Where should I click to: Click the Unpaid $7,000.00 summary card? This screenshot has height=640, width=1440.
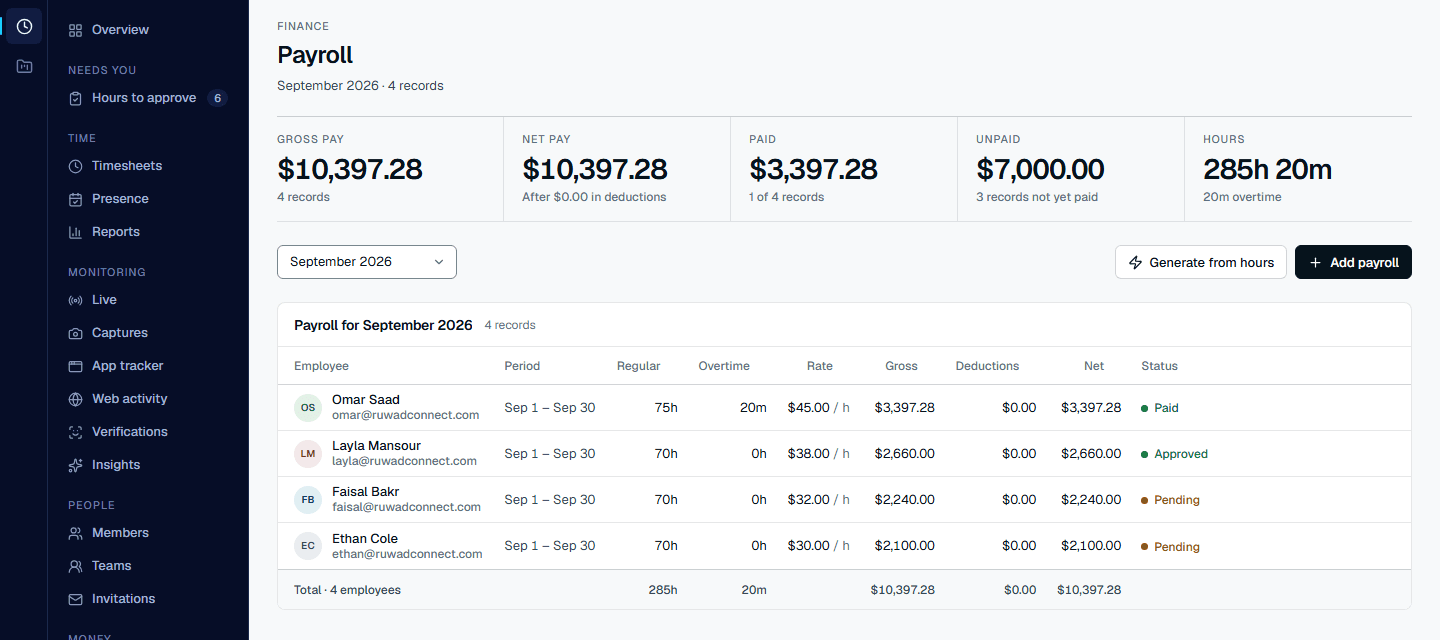1071,168
